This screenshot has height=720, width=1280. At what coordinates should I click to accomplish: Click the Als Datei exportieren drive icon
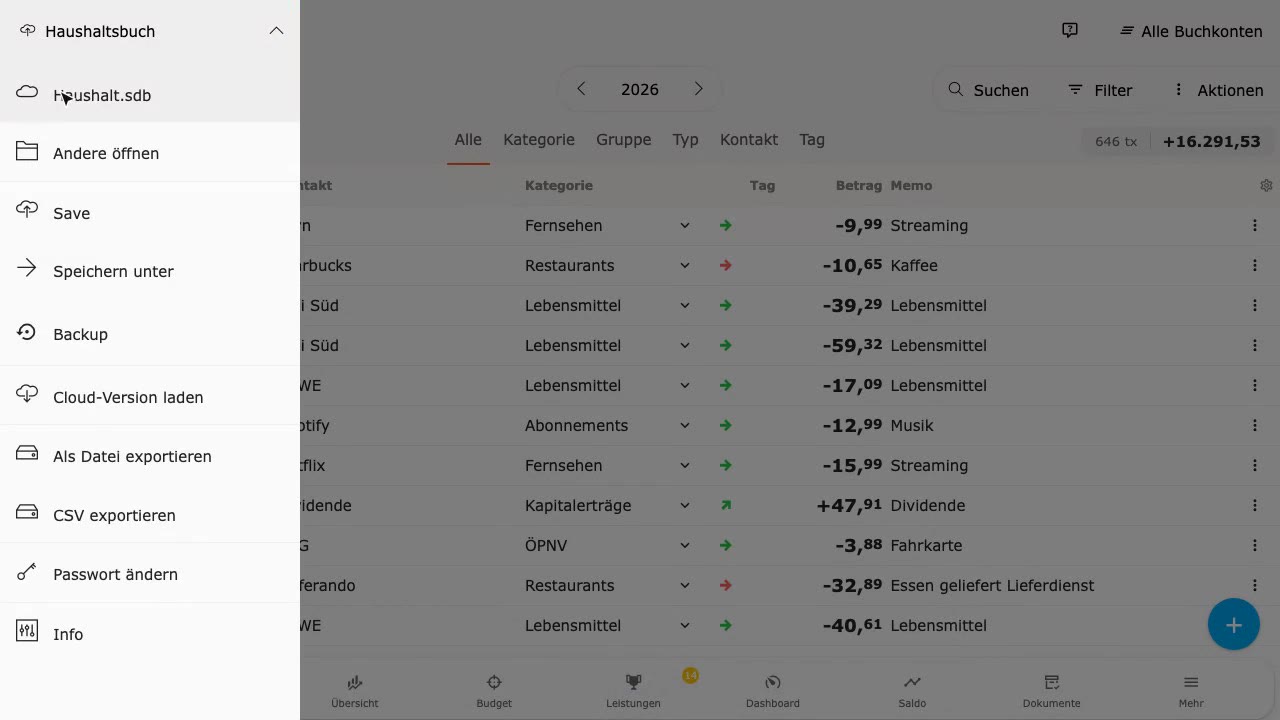[x=27, y=455]
